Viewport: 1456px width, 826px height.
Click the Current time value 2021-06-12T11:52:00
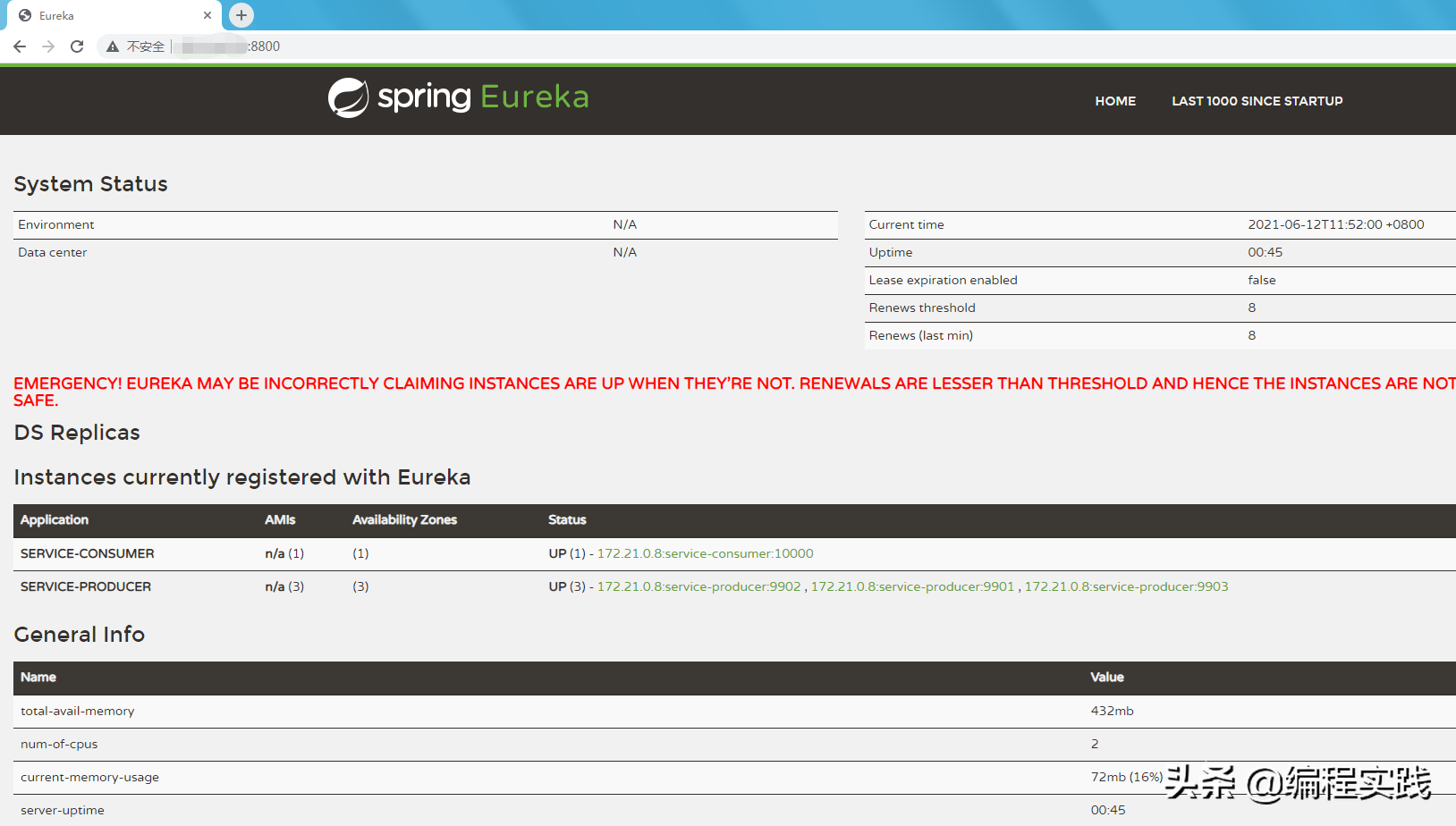1336,224
